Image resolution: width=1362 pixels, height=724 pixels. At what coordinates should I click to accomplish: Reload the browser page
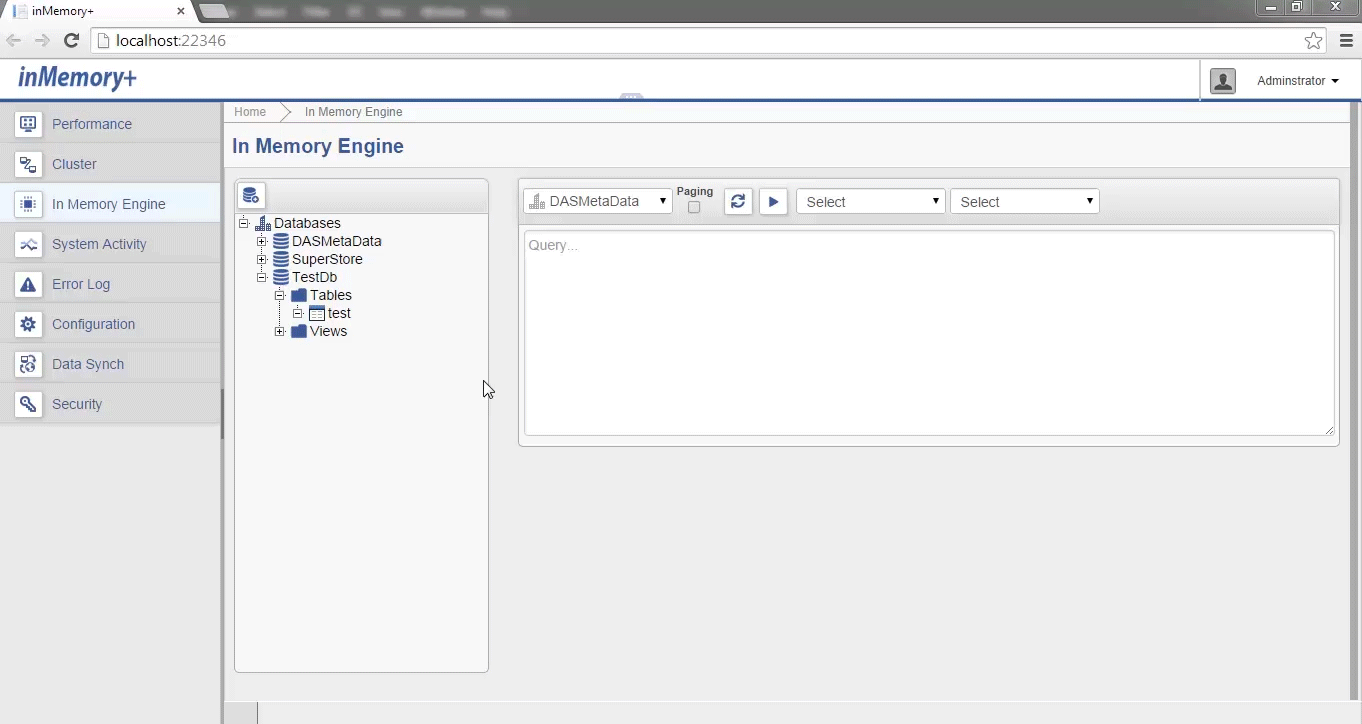(x=71, y=41)
